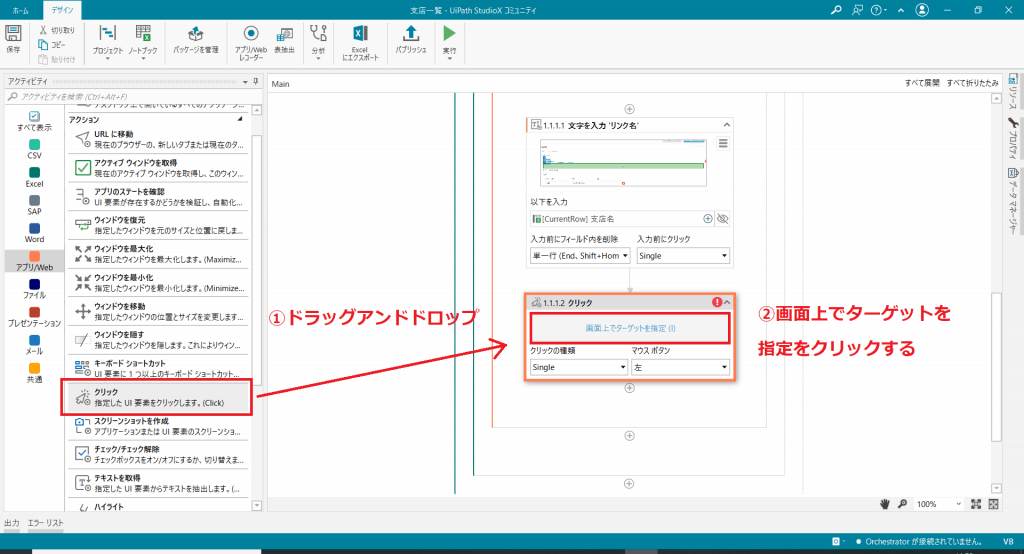Click the activity search input field
Screen dimensions: 1024x554
130,97
